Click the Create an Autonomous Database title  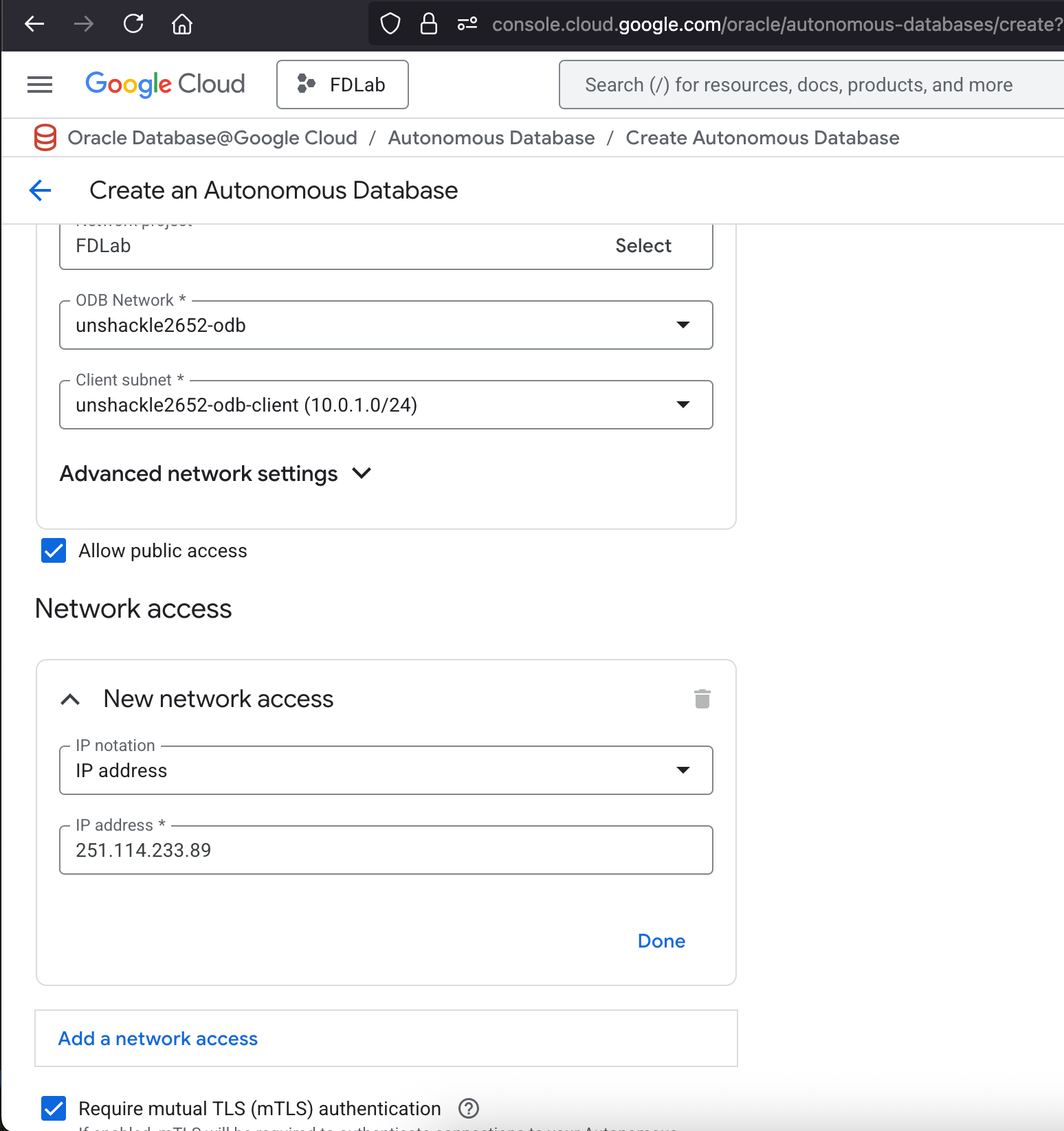(x=274, y=190)
